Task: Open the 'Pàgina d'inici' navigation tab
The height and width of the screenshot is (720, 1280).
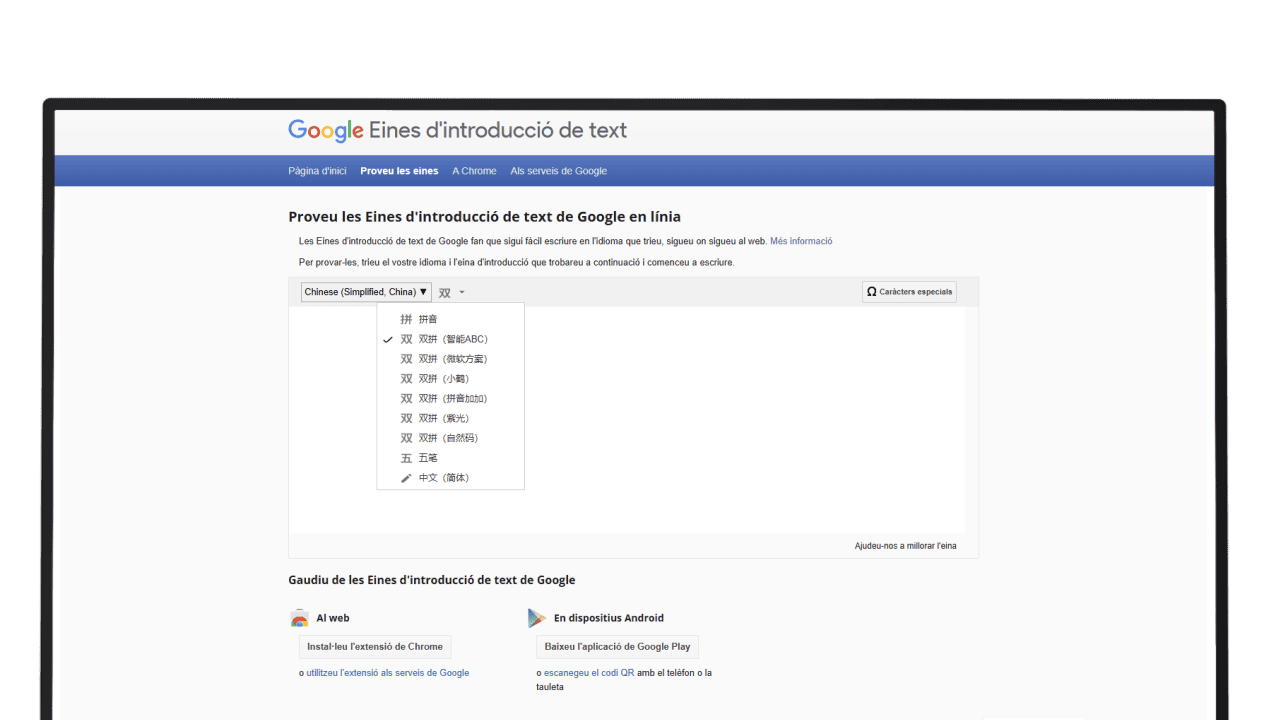Action: coord(316,170)
